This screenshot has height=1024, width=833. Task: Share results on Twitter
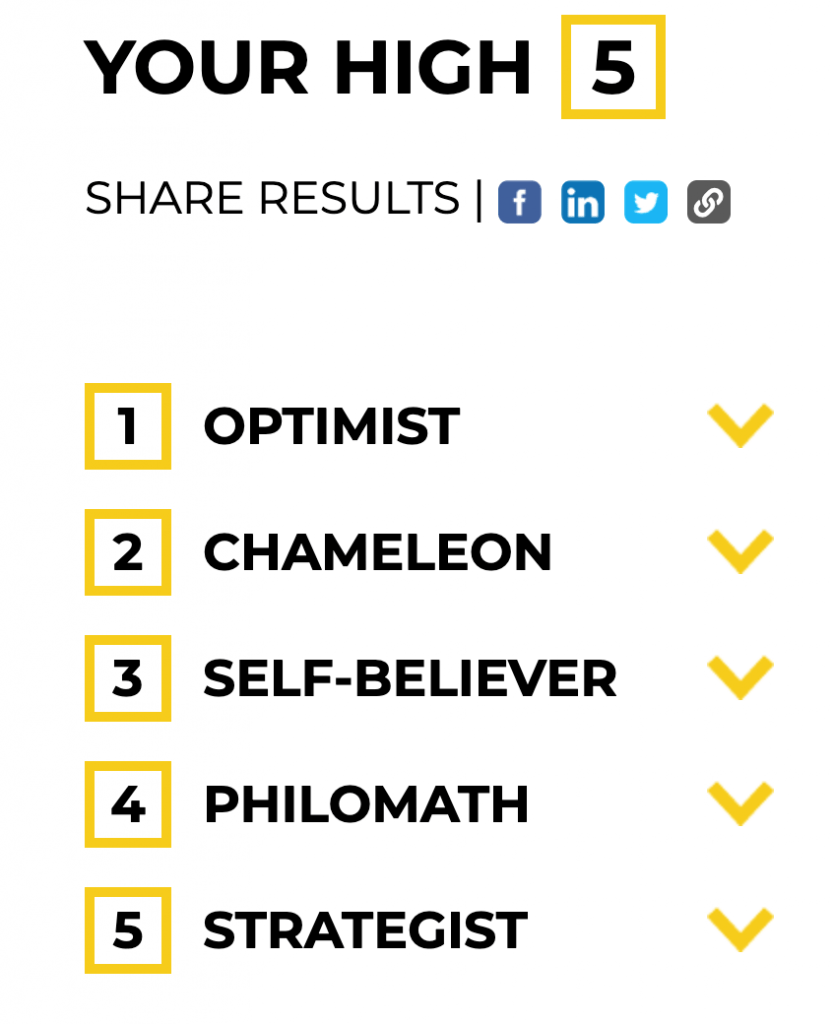[x=646, y=202]
